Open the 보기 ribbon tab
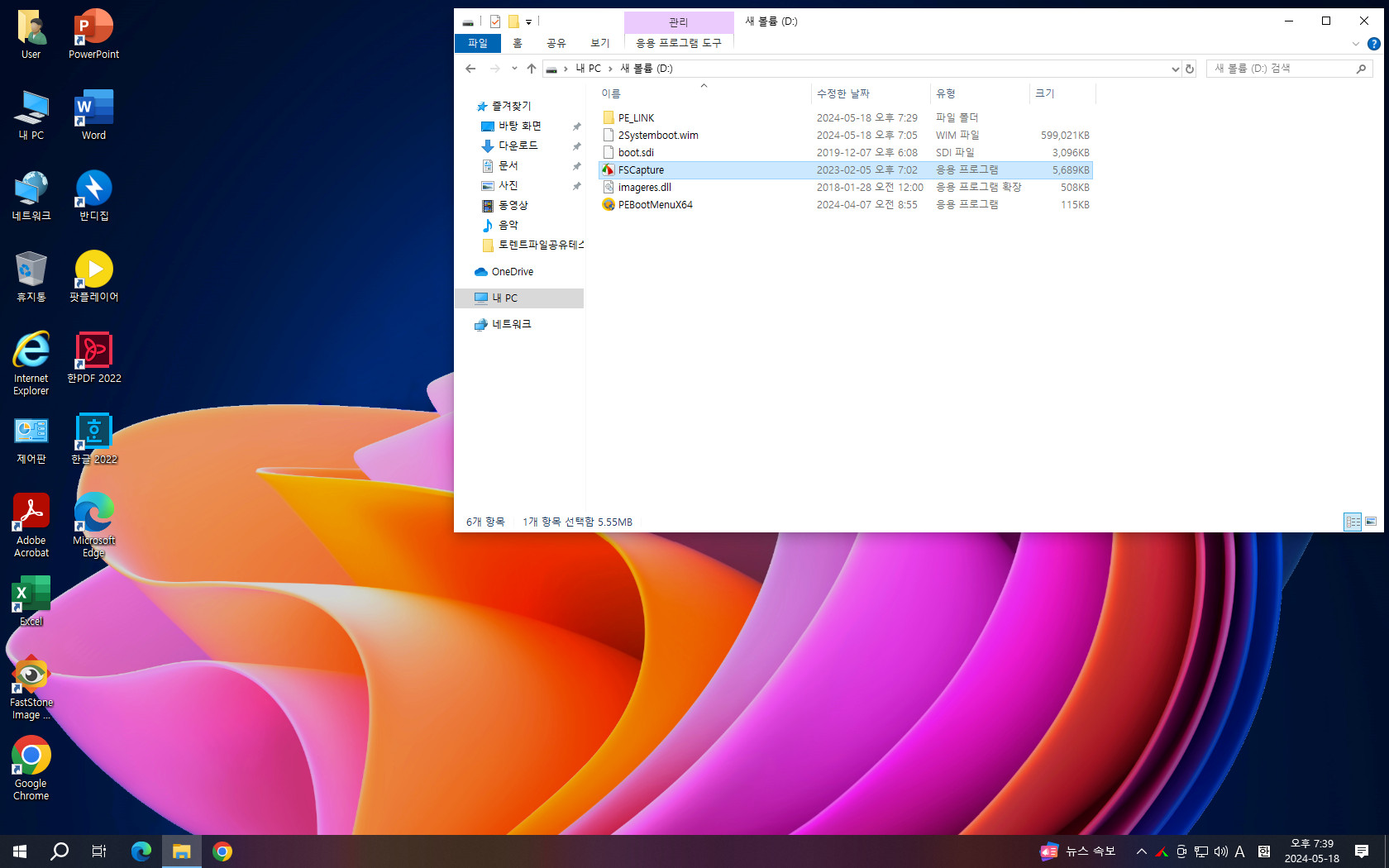This screenshot has width=1389, height=868. pyautogui.click(x=600, y=43)
